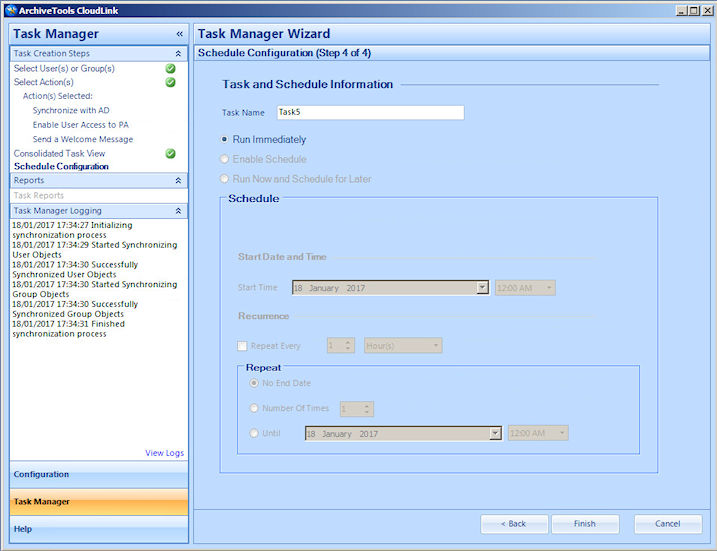This screenshot has width=717, height=551.
Task: Open the Until date dropdown
Action: tap(495, 433)
